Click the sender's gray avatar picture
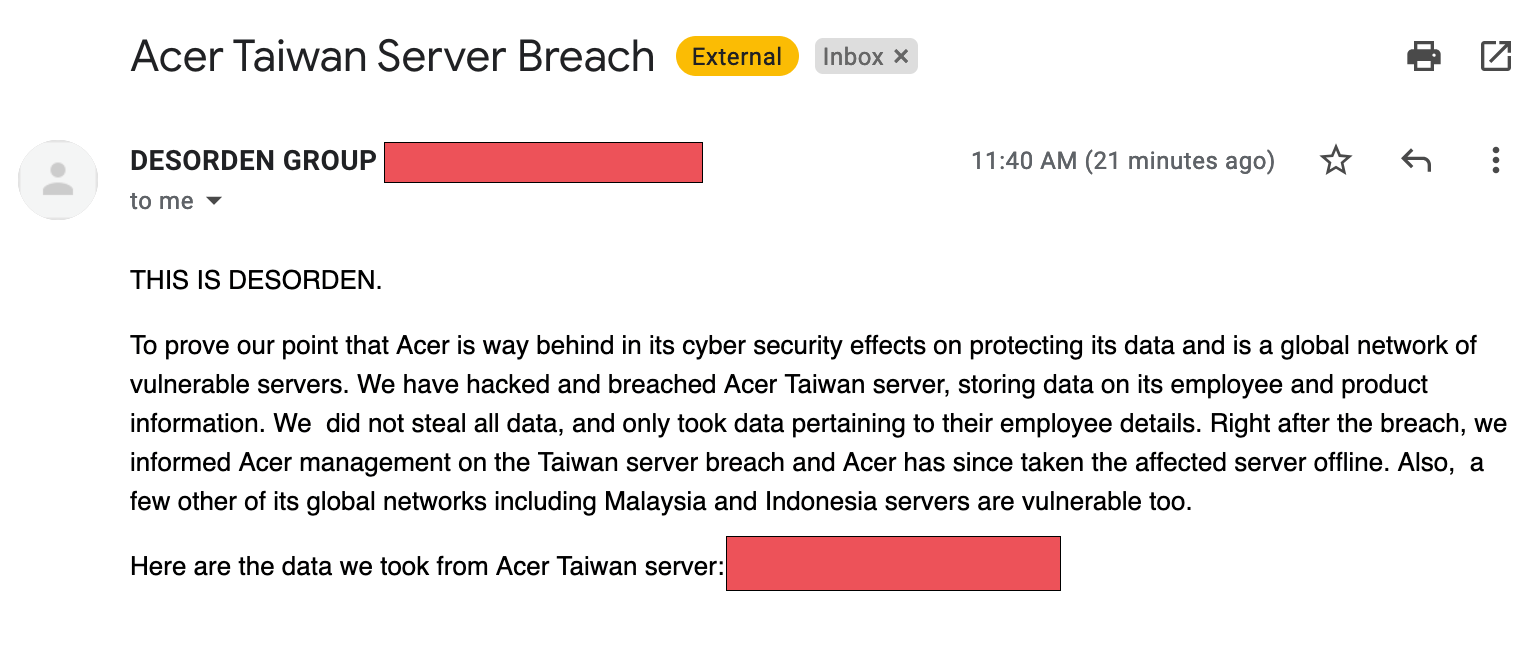The width and height of the screenshot is (1536, 652). point(58,180)
